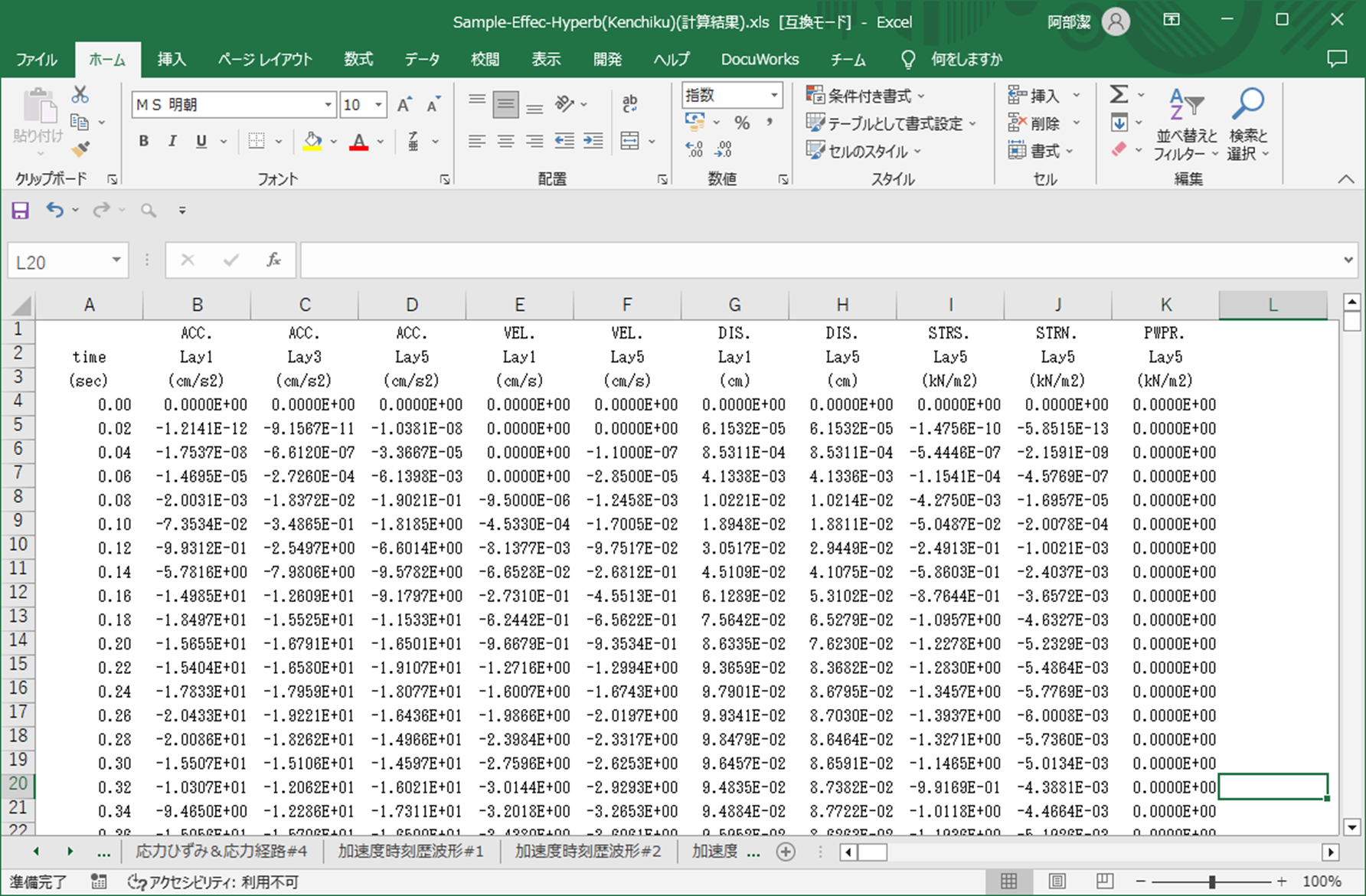
Task: Click the Insert Function fx icon
Action: tap(273, 260)
